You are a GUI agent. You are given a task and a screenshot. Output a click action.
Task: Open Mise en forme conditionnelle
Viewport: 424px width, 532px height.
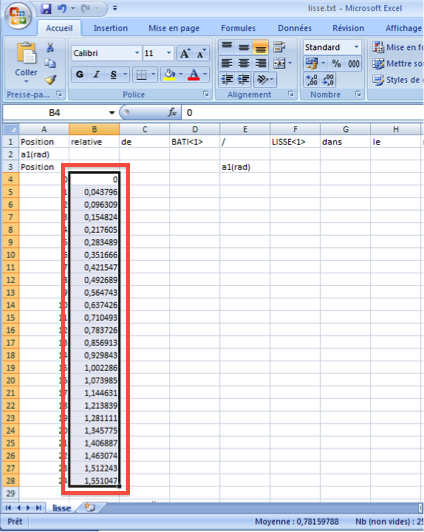[x=397, y=48]
